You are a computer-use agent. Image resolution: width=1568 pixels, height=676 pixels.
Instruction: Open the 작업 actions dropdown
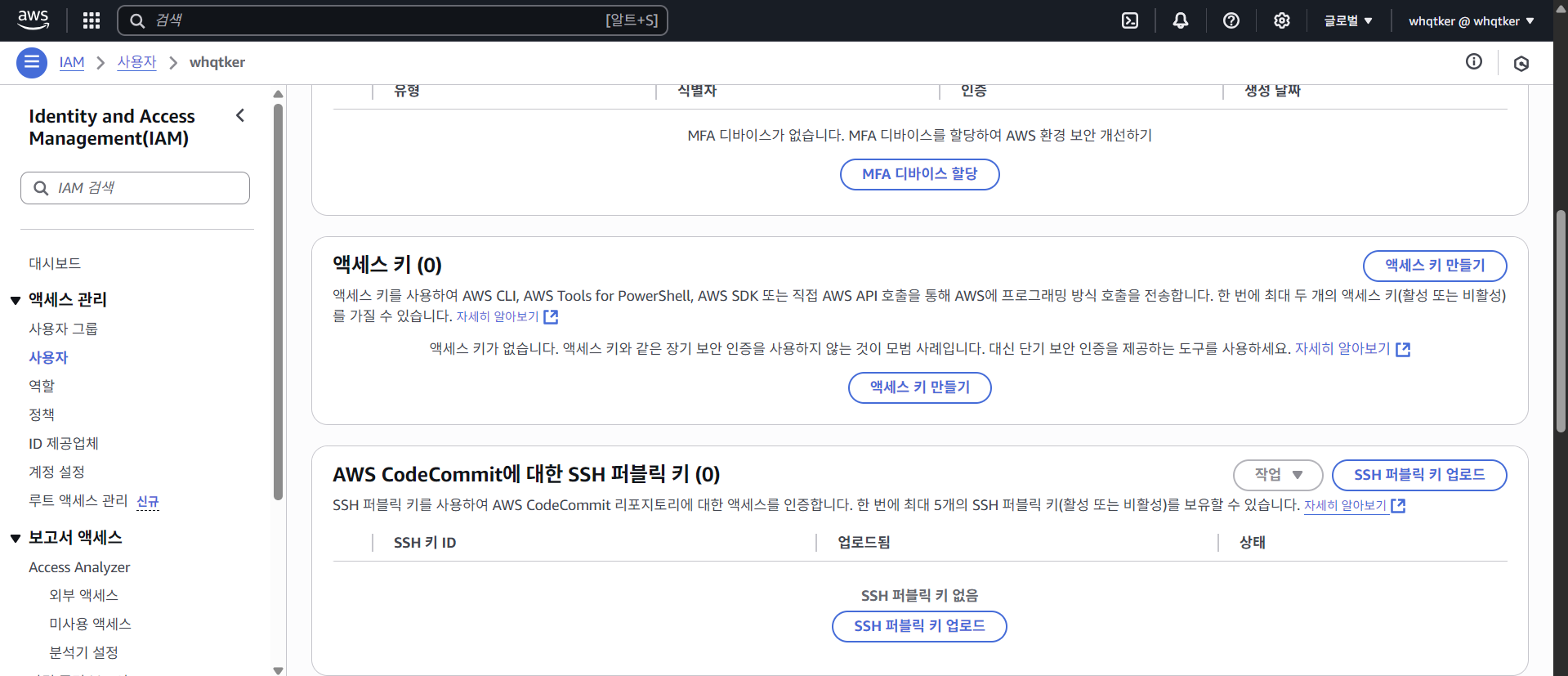1278,475
